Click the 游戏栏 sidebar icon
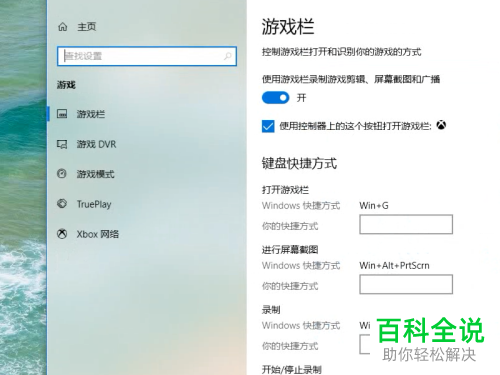 (x=62, y=114)
